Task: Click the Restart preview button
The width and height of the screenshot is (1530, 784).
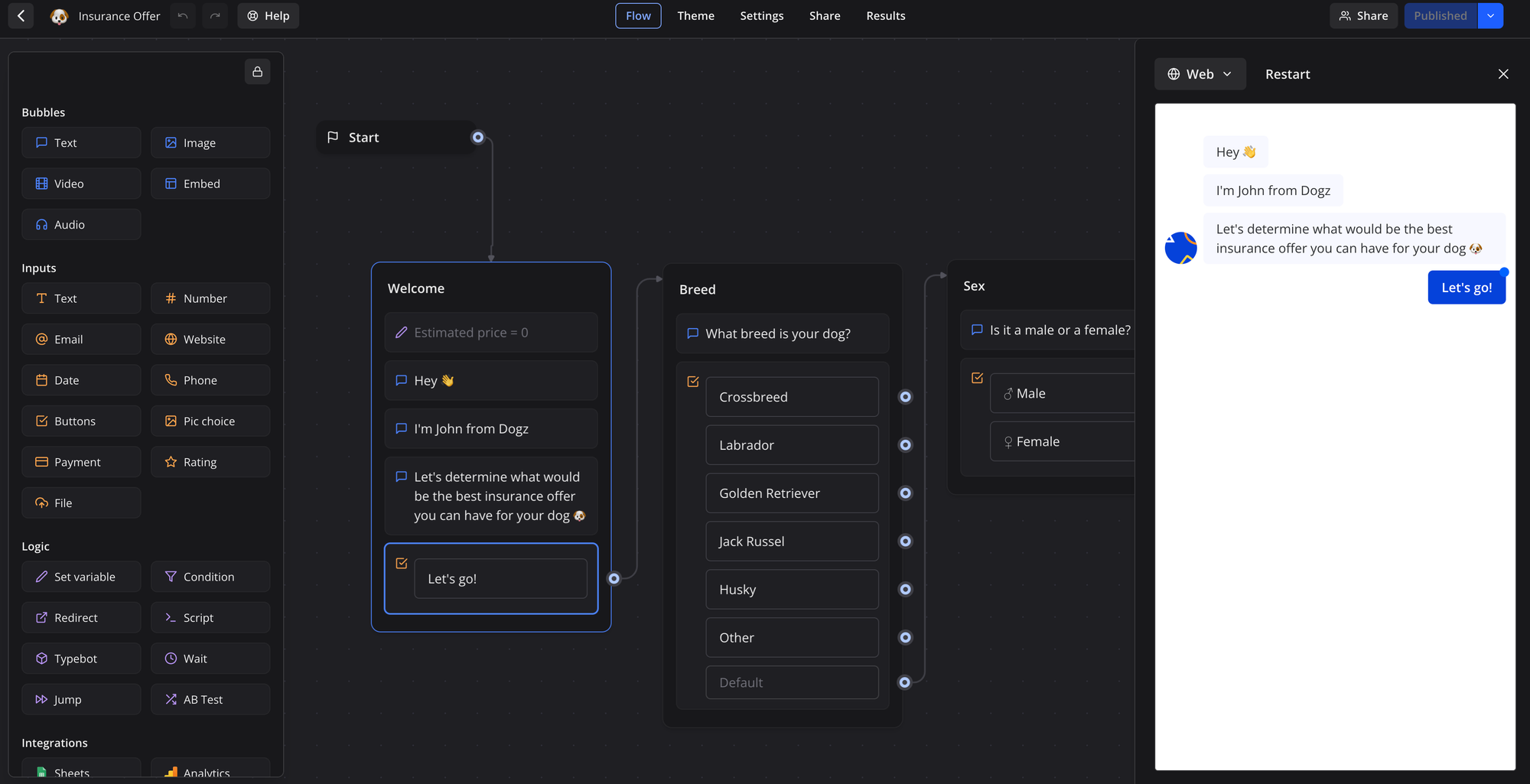Action: (x=1287, y=73)
